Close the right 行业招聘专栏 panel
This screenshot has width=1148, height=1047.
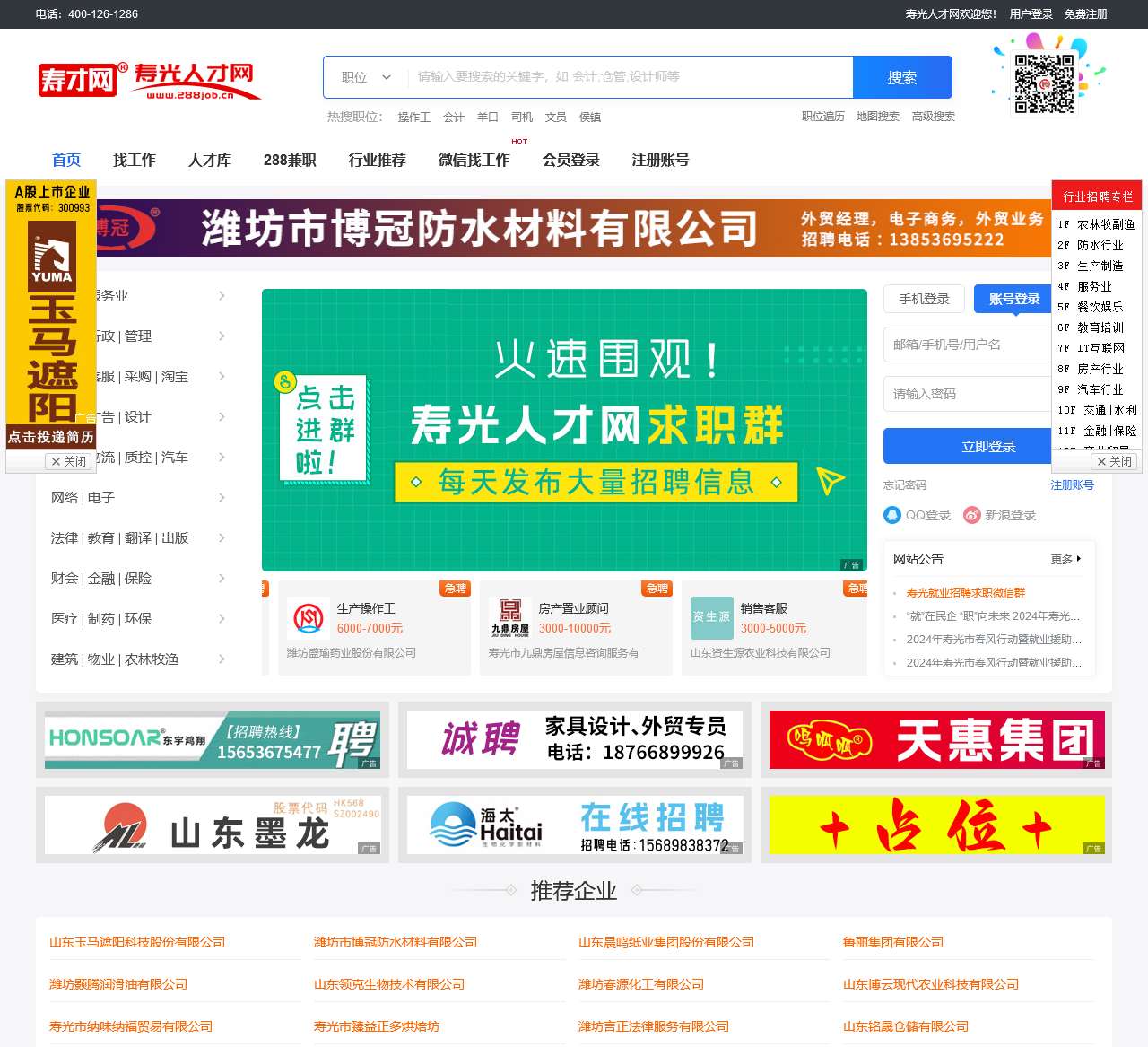click(1114, 461)
